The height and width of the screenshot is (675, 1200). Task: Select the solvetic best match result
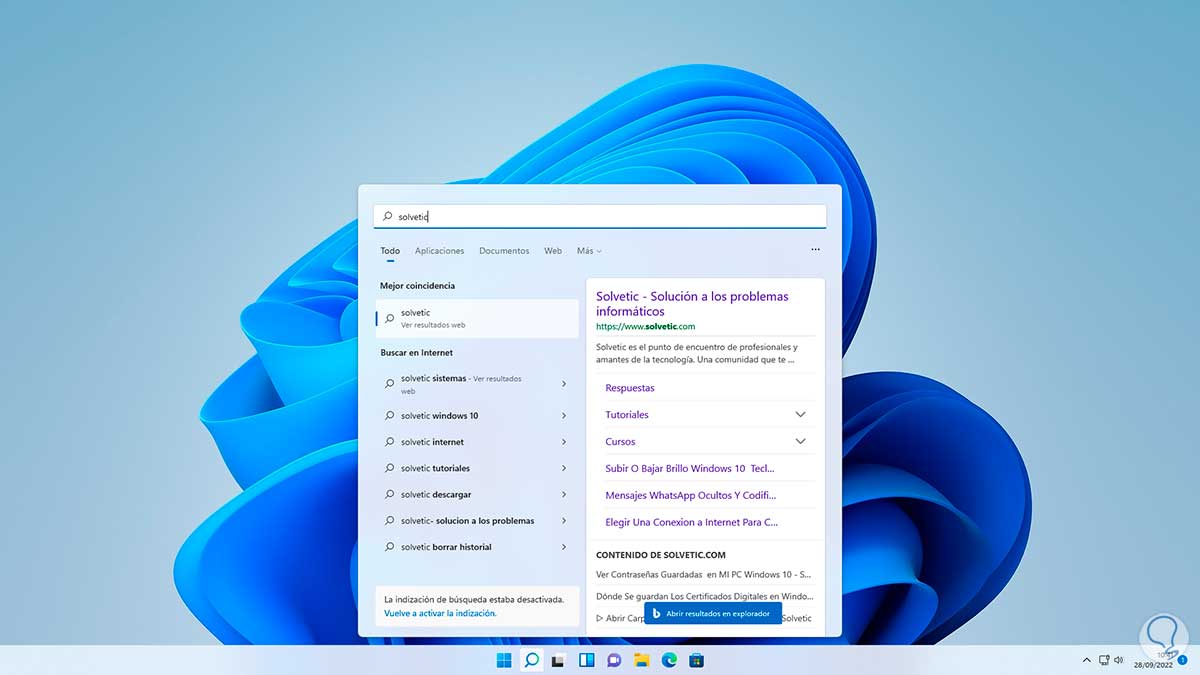tap(478, 318)
